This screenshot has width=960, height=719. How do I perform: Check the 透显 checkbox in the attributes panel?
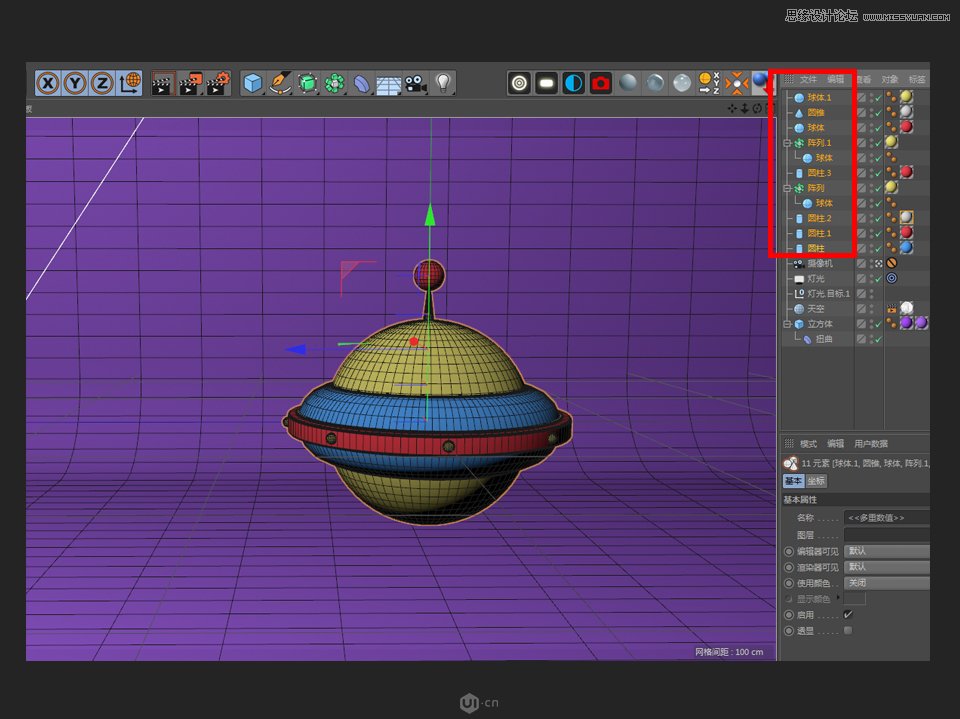pyautogui.click(x=847, y=630)
